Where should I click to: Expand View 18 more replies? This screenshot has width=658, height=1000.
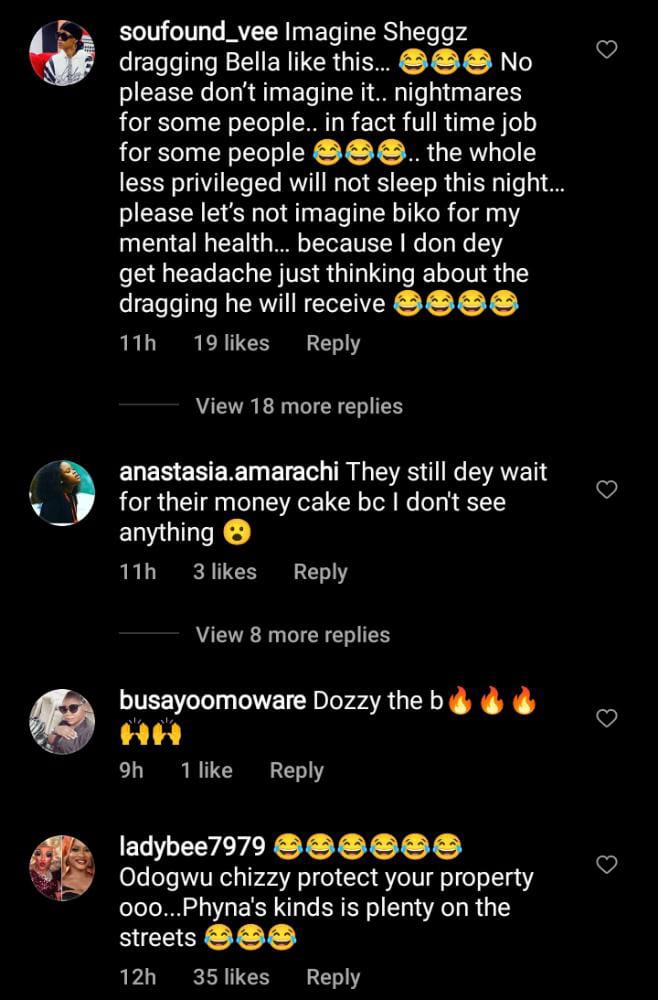(x=299, y=406)
